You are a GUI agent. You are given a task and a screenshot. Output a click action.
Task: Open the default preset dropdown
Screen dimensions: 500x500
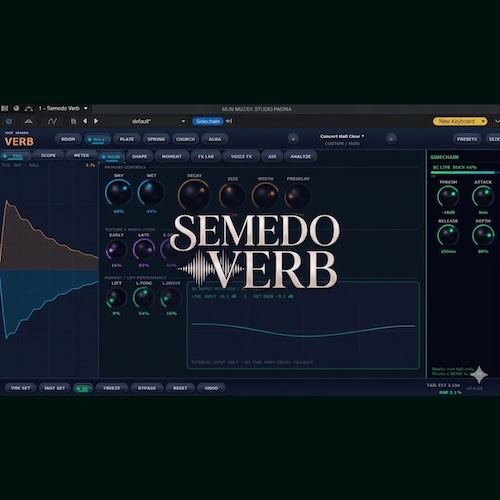pos(158,121)
